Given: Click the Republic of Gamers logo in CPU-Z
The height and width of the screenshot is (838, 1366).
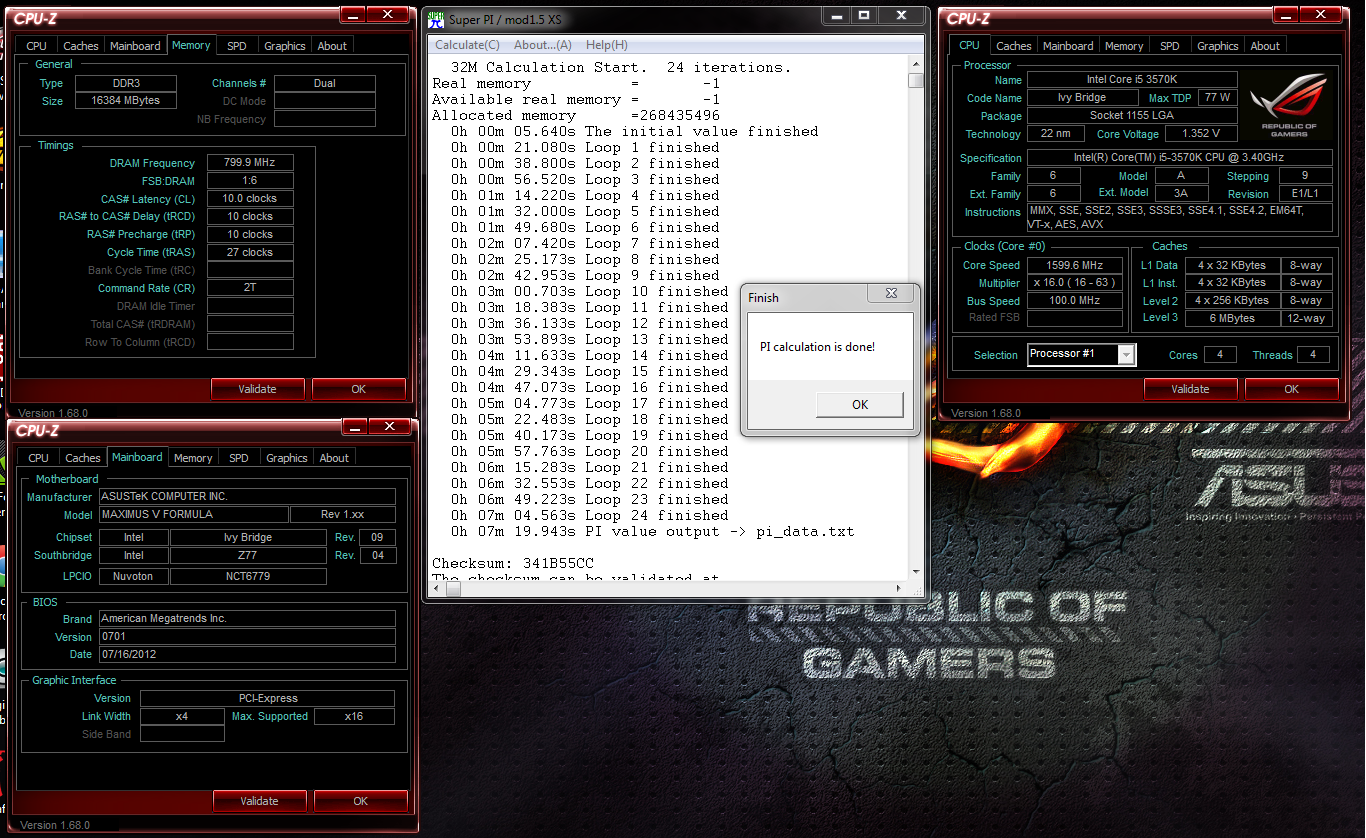Looking at the screenshot, I should (x=1290, y=107).
